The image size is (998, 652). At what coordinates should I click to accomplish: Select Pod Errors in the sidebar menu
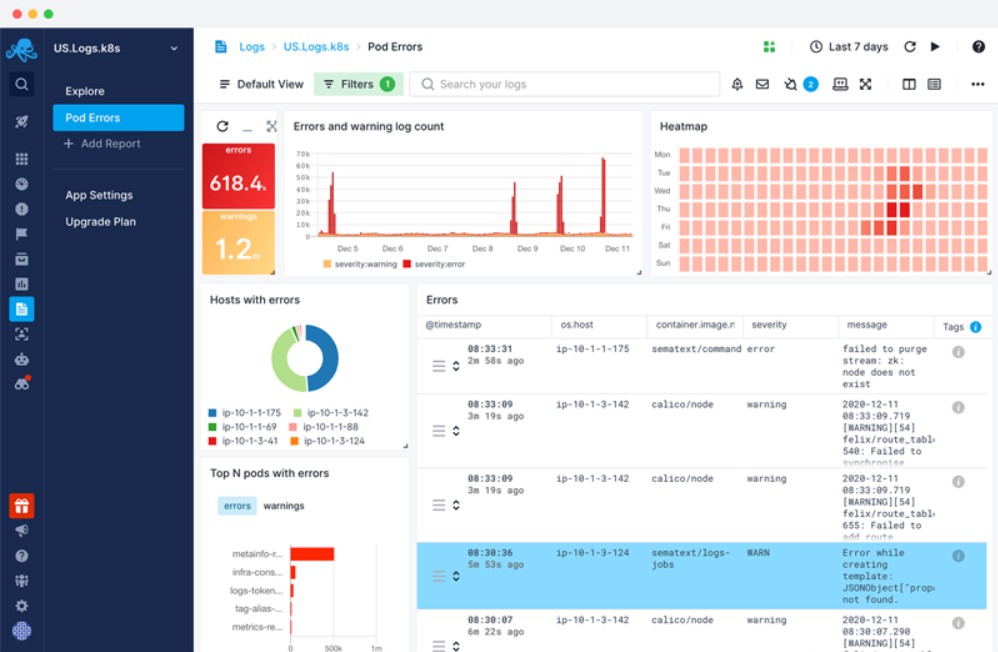coord(95,117)
